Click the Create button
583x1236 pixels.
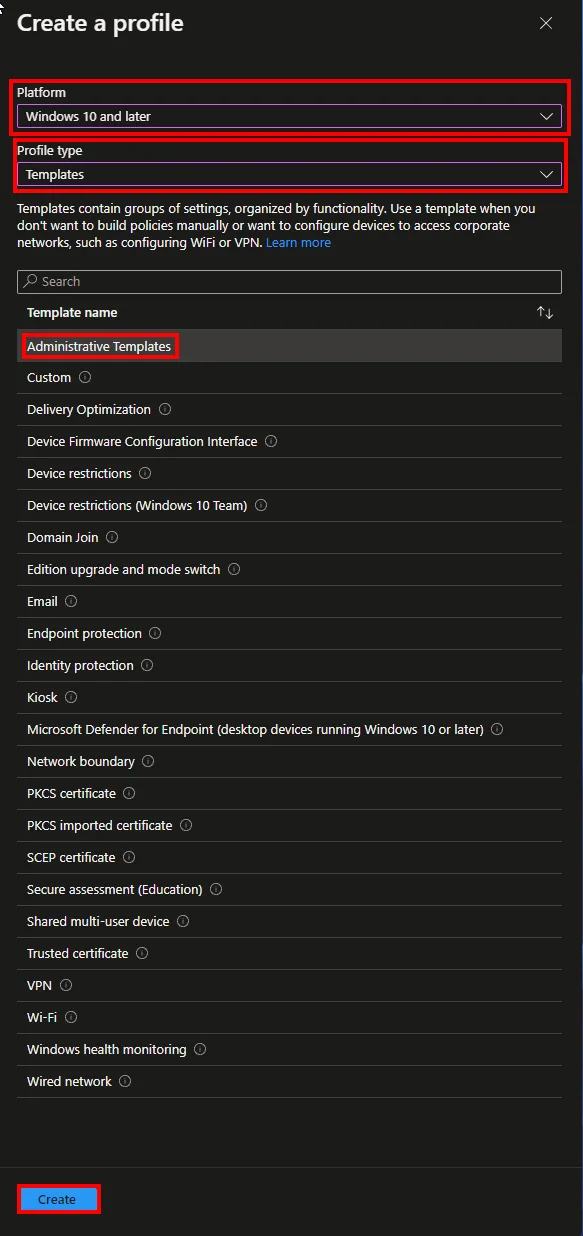coord(57,1199)
